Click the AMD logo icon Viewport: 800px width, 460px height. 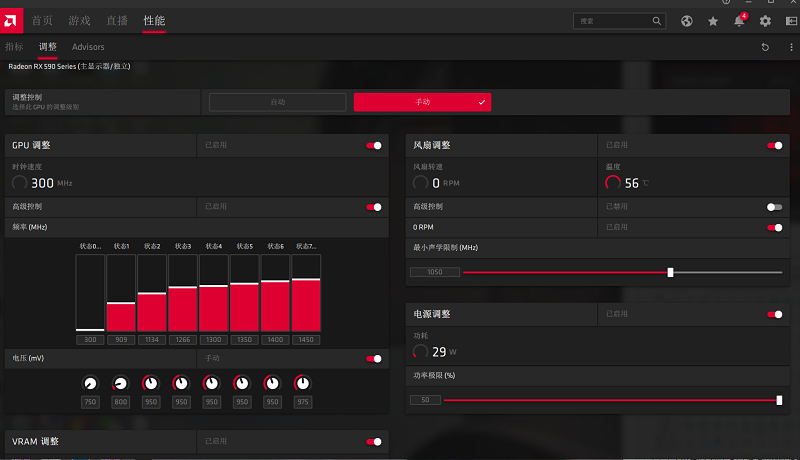click(11, 20)
